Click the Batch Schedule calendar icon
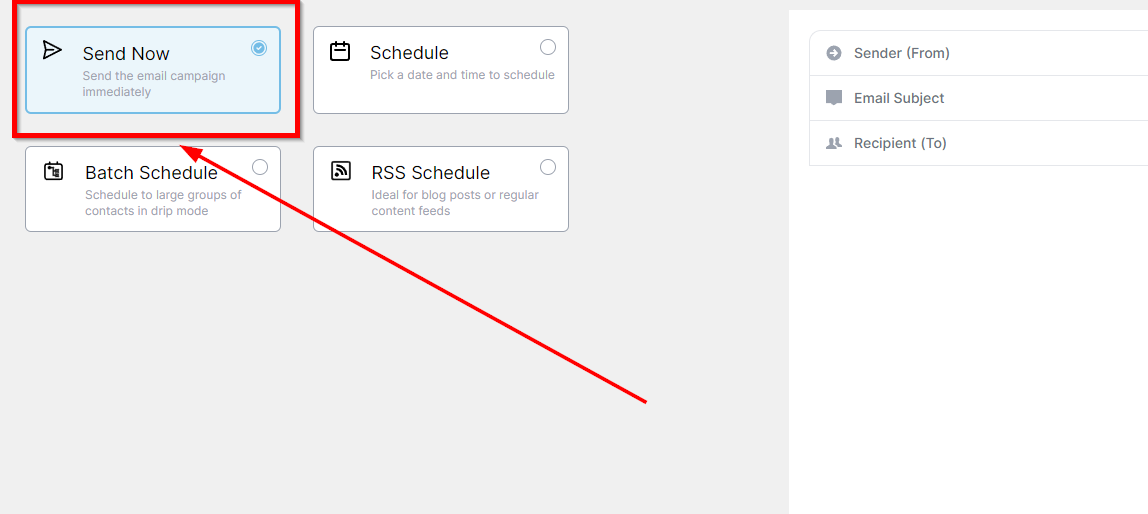 [54, 171]
